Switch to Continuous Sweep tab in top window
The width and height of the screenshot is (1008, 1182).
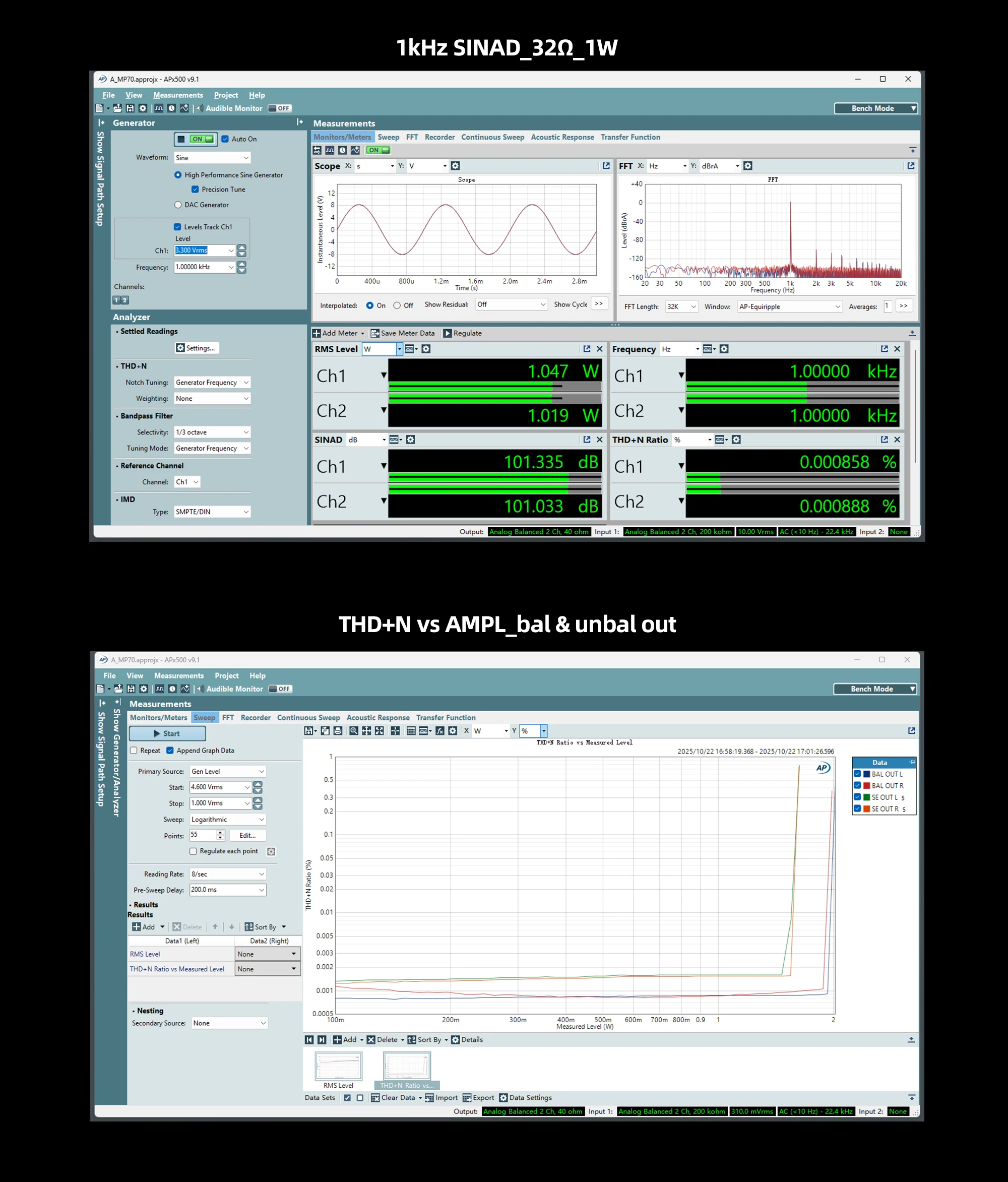coord(492,137)
